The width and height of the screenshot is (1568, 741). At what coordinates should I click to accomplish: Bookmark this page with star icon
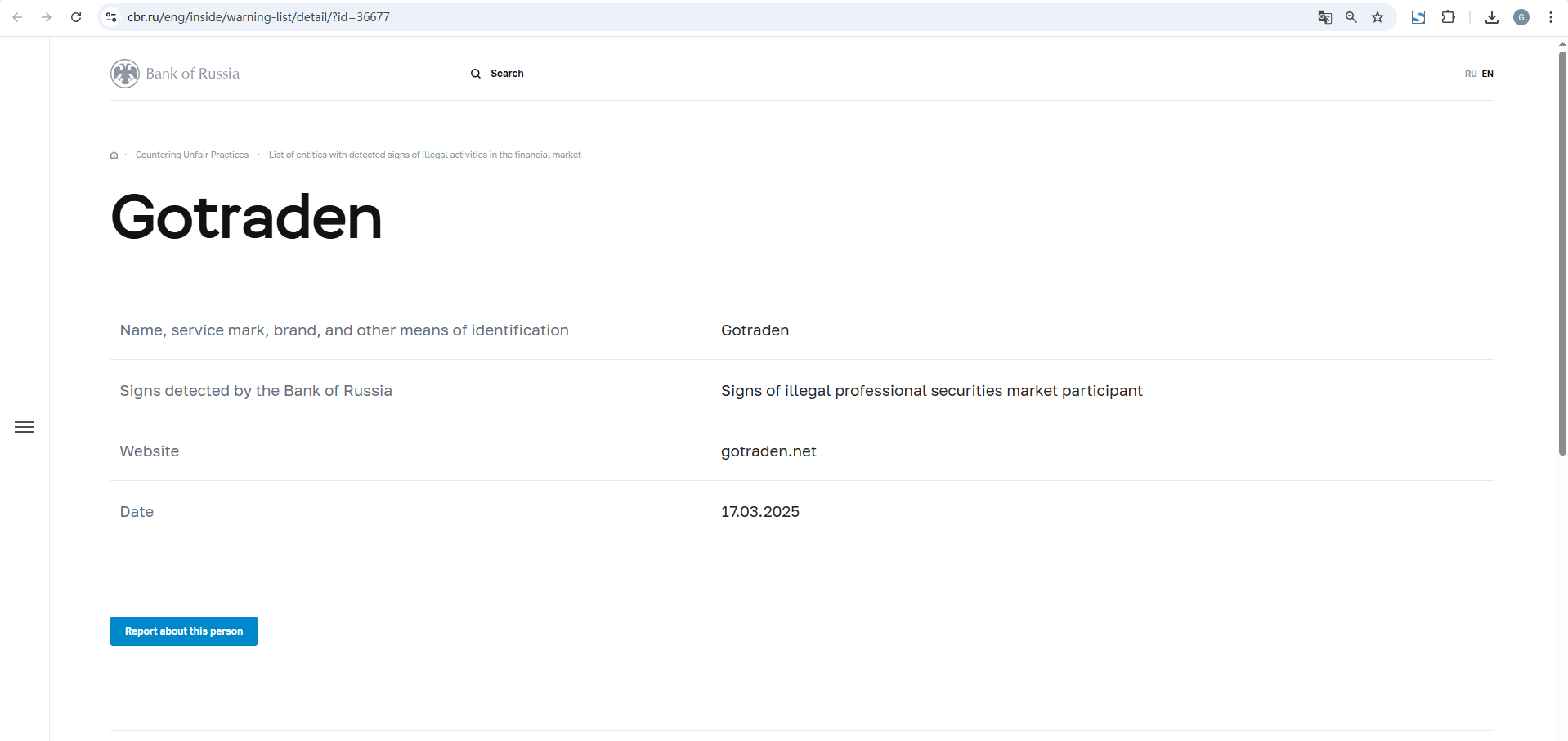1378,17
